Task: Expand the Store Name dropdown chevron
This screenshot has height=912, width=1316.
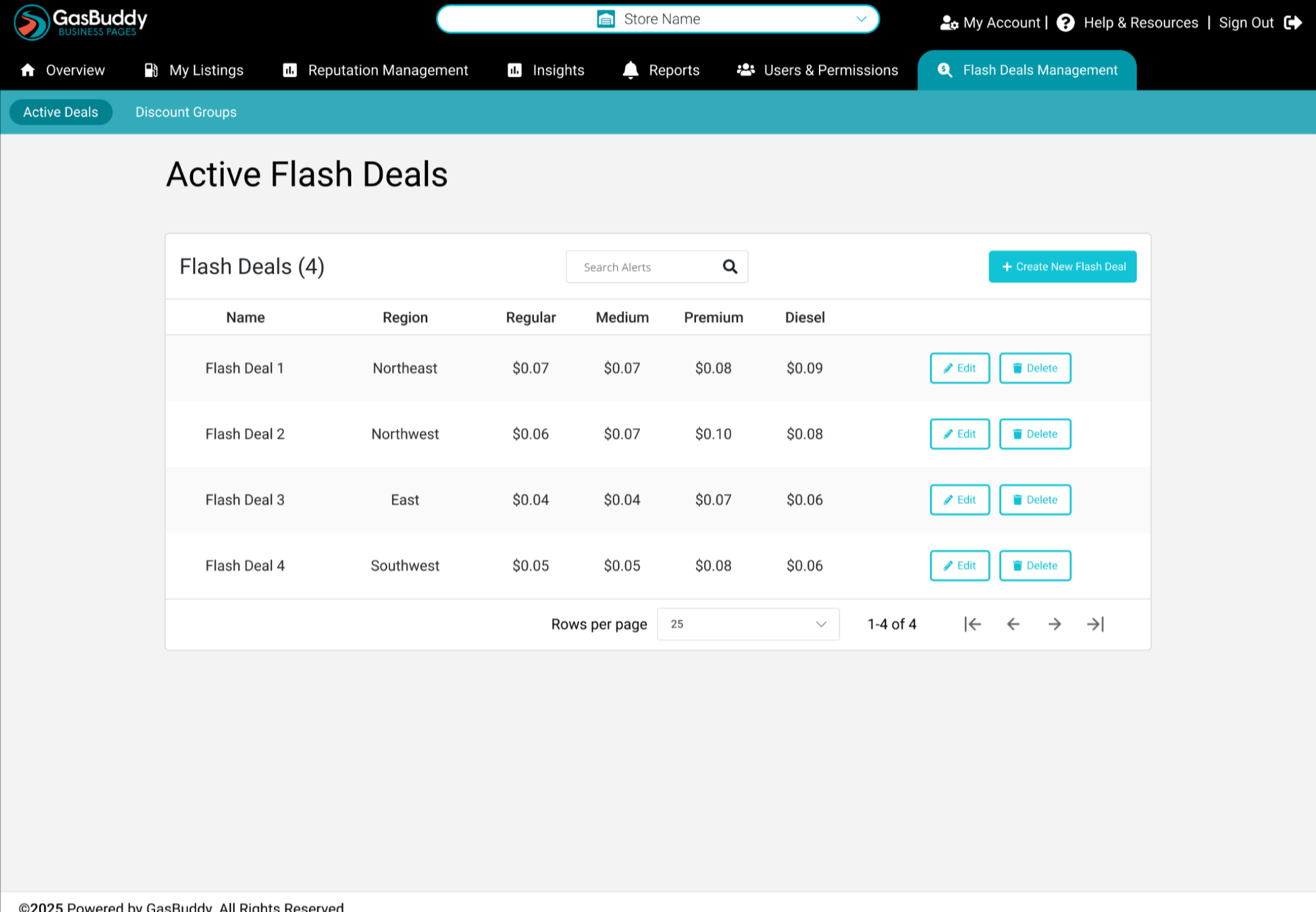Action: click(861, 19)
